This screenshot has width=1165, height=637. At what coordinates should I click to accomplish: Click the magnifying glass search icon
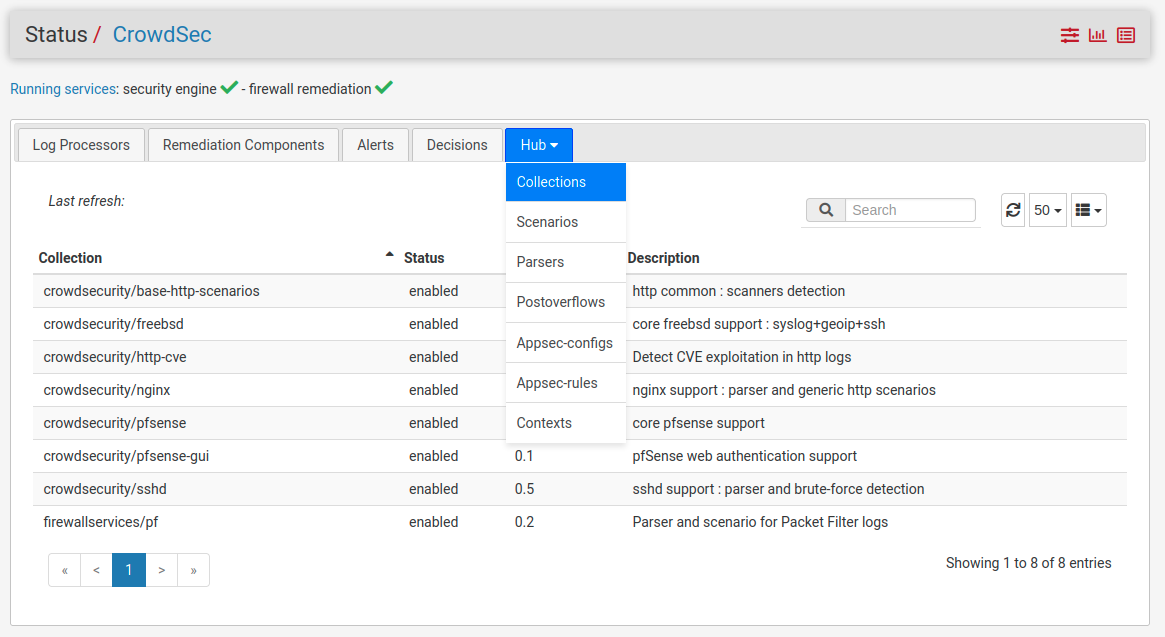(826, 210)
